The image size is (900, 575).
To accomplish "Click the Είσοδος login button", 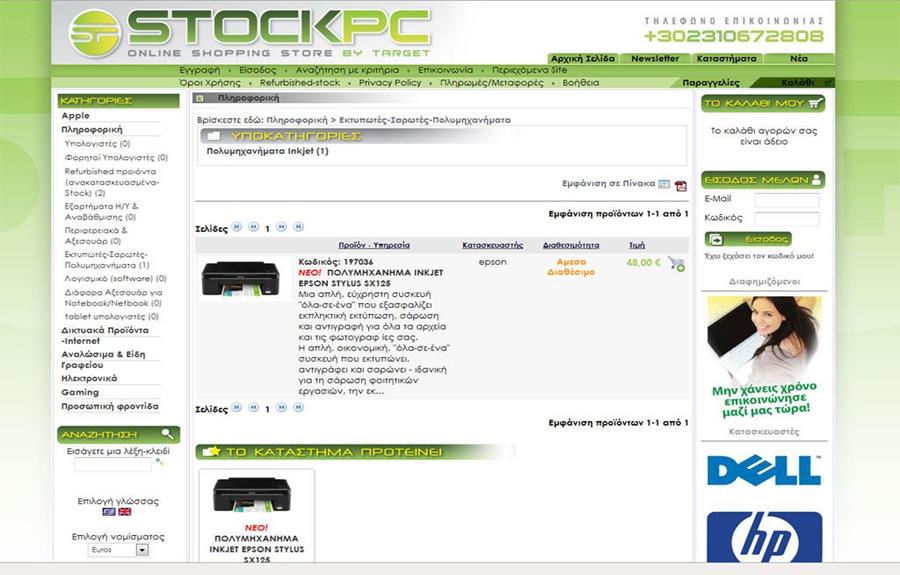I will point(748,239).
